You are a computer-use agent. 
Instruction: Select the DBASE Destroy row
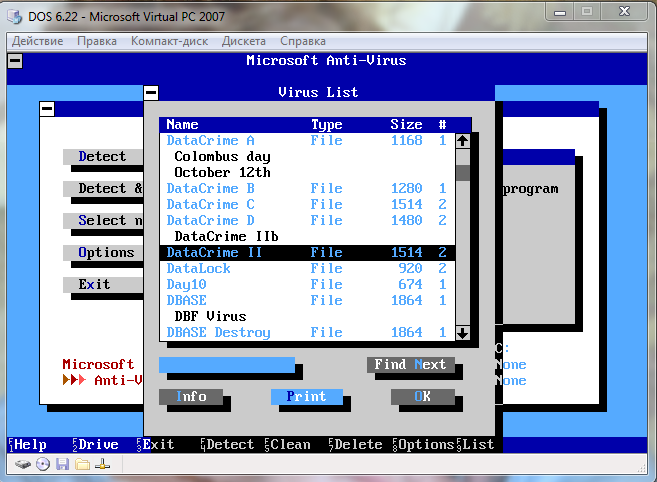307,333
